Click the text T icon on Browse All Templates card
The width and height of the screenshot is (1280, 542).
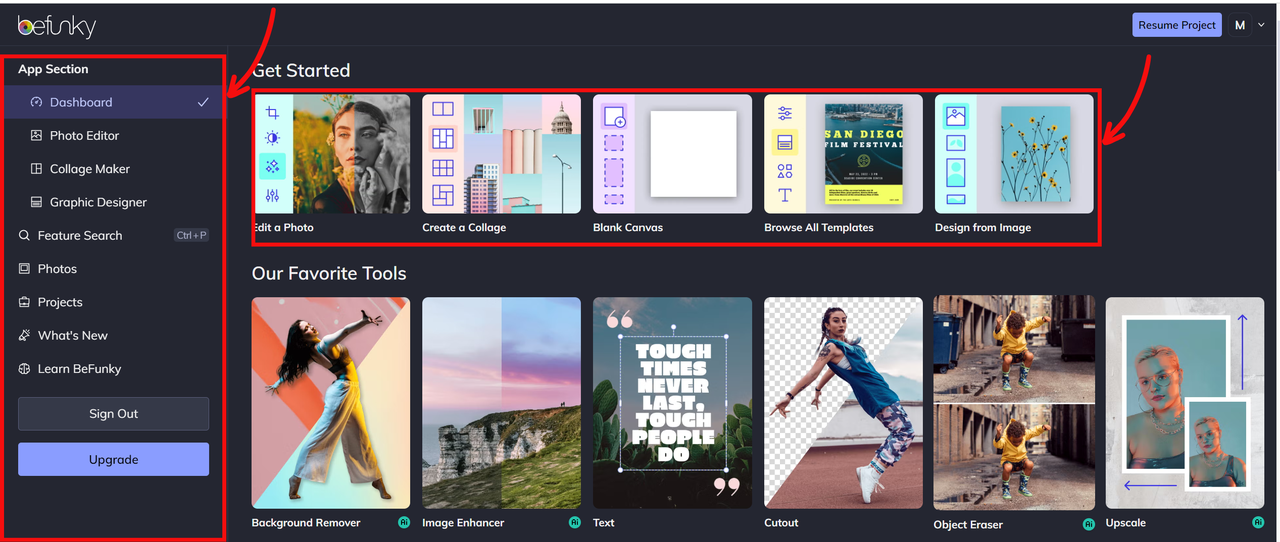coord(785,196)
